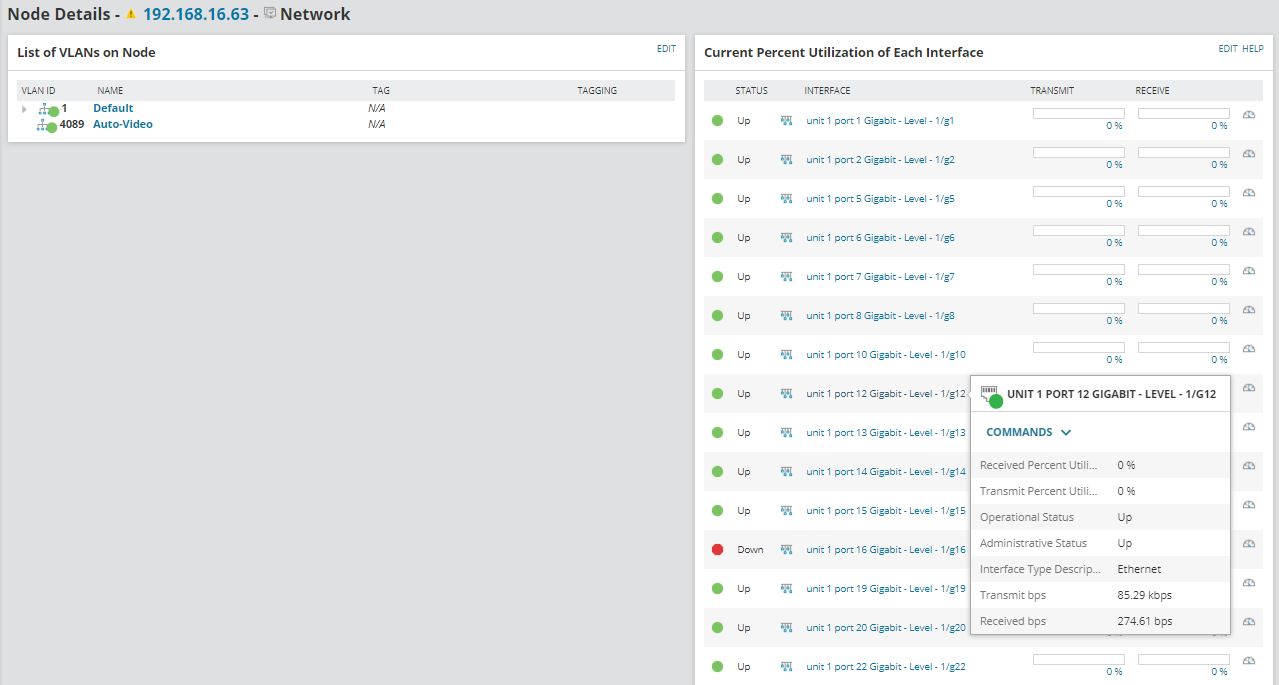Click interface icon for port 2 1/g2
This screenshot has width=1279, height=685.
(786, 160)
